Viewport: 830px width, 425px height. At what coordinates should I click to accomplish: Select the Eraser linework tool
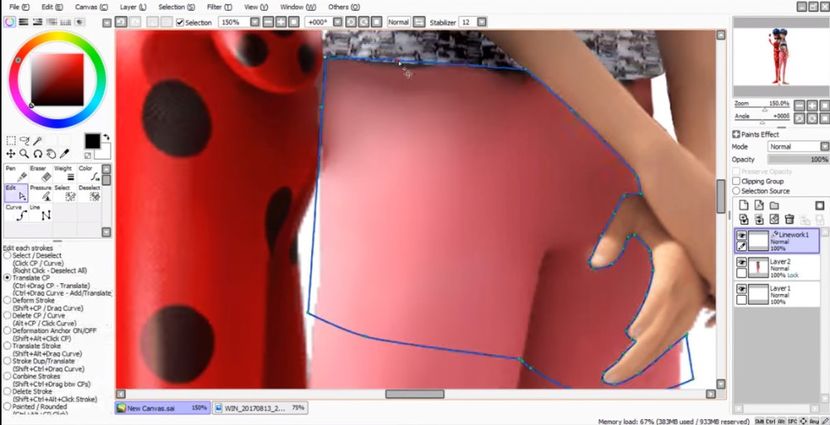click(x=40, y=174)
